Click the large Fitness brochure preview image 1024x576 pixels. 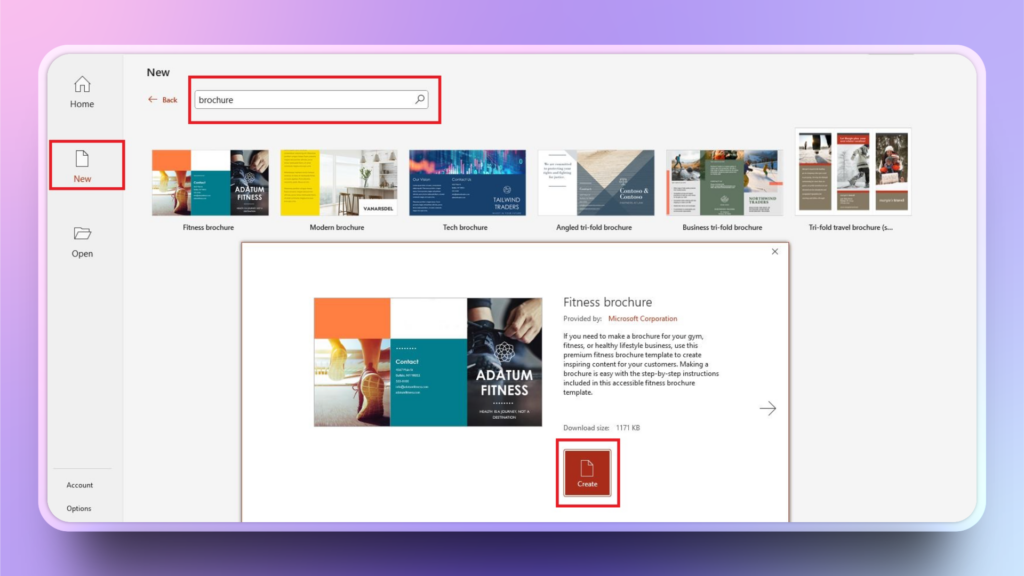428,362
